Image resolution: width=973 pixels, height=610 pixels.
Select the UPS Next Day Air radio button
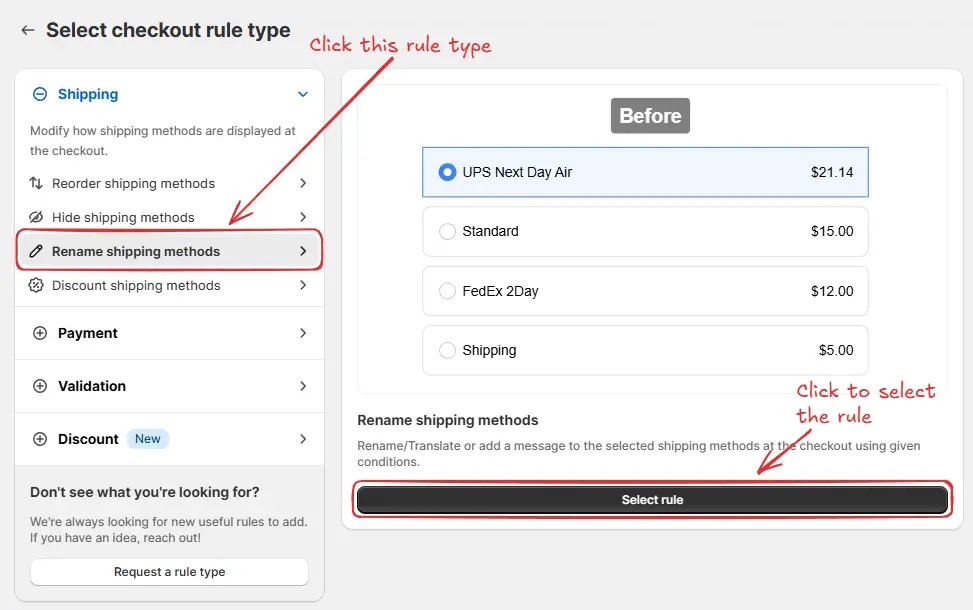447,172
